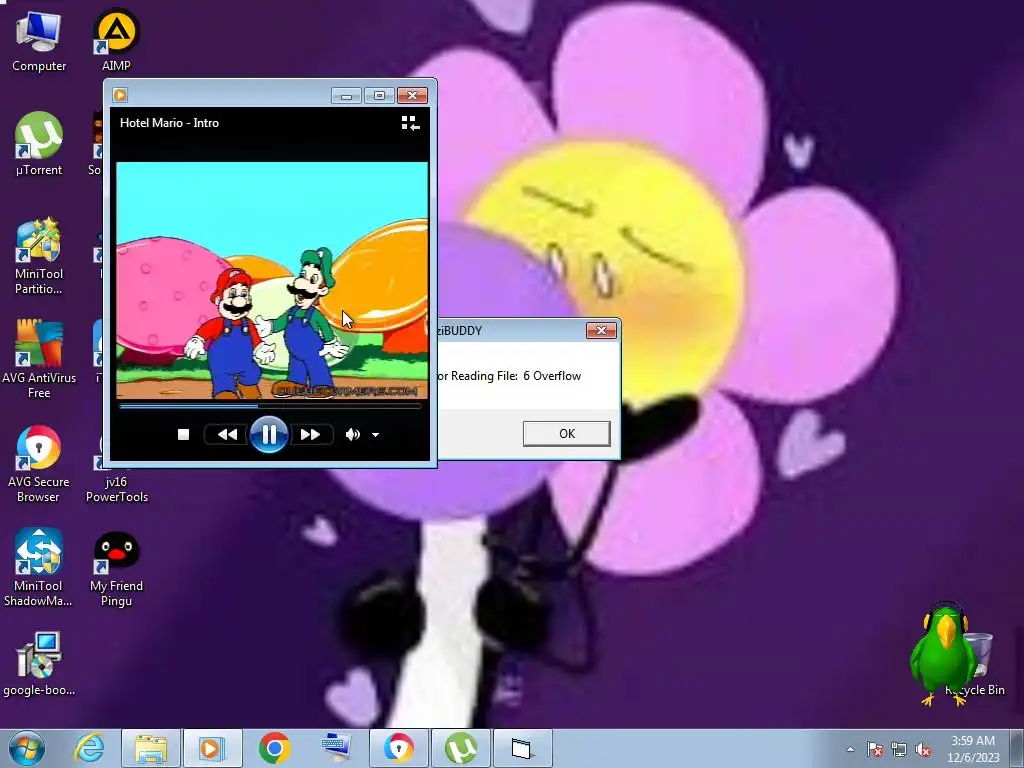Open MiniTool Partition desktop shortcut
Viewport: 1024px width, 768px height.
[39, 256]
